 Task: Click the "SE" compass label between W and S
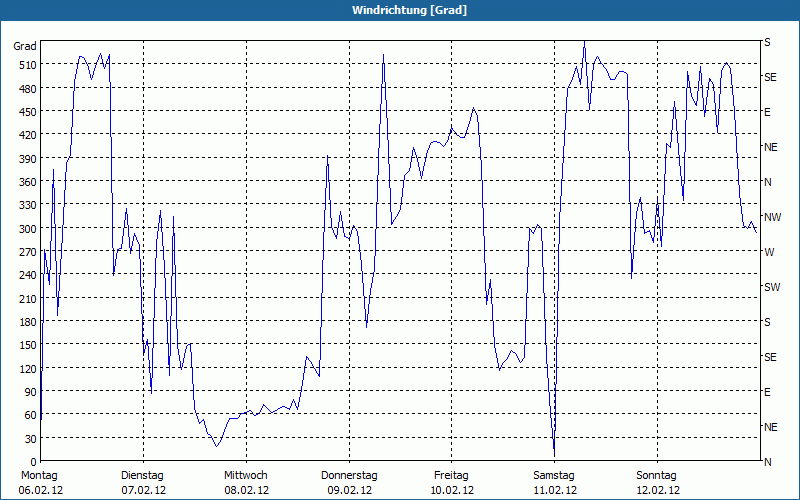point(770,357)
